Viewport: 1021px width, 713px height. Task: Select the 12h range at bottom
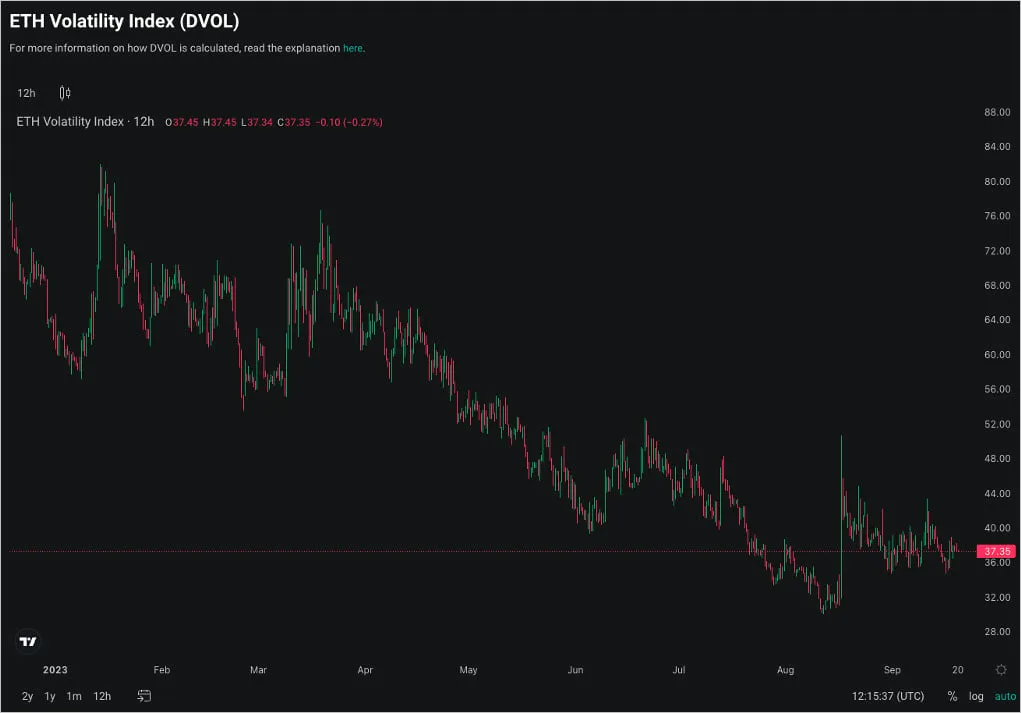(102, 696)
